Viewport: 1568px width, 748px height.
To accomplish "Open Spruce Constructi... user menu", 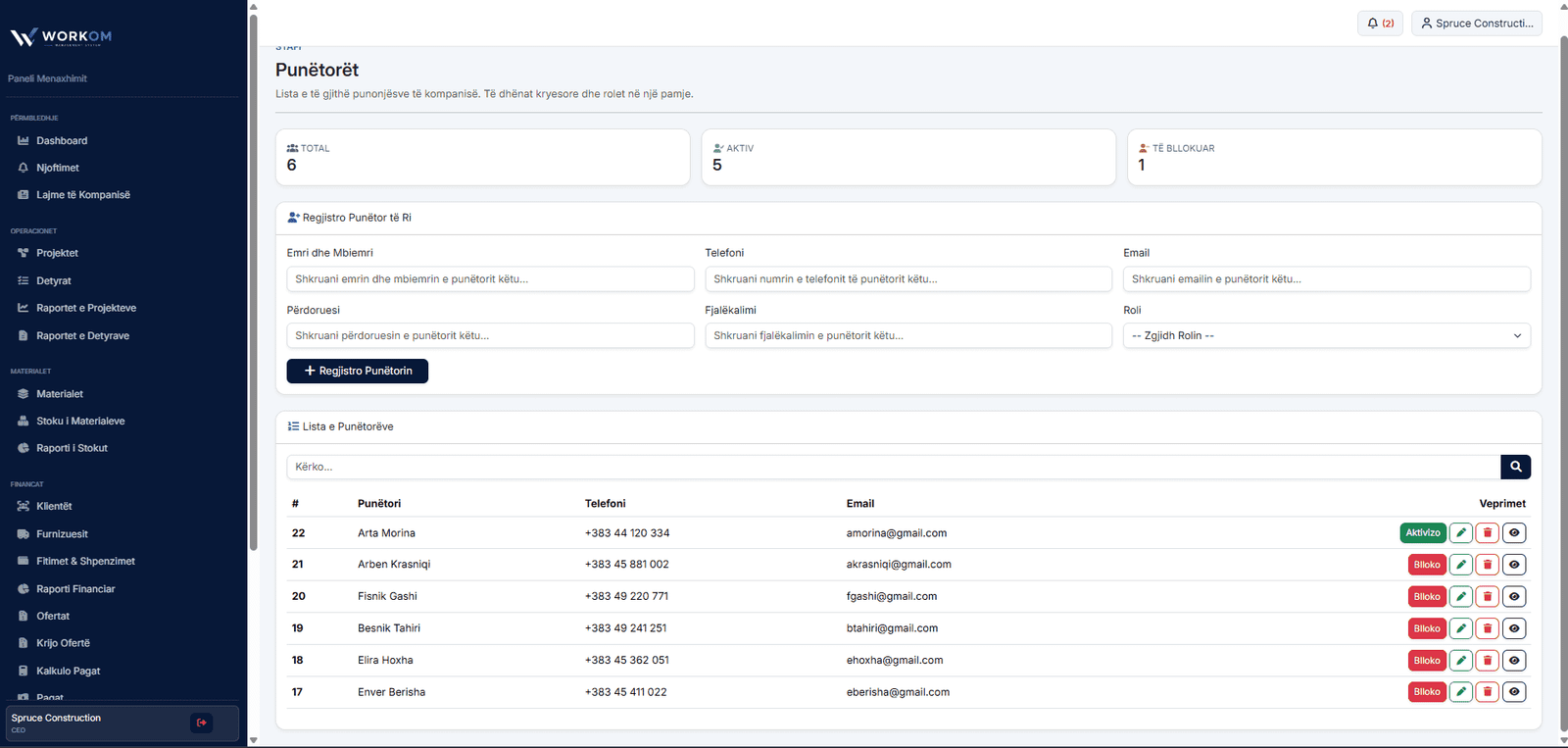I will (1477, 23).
